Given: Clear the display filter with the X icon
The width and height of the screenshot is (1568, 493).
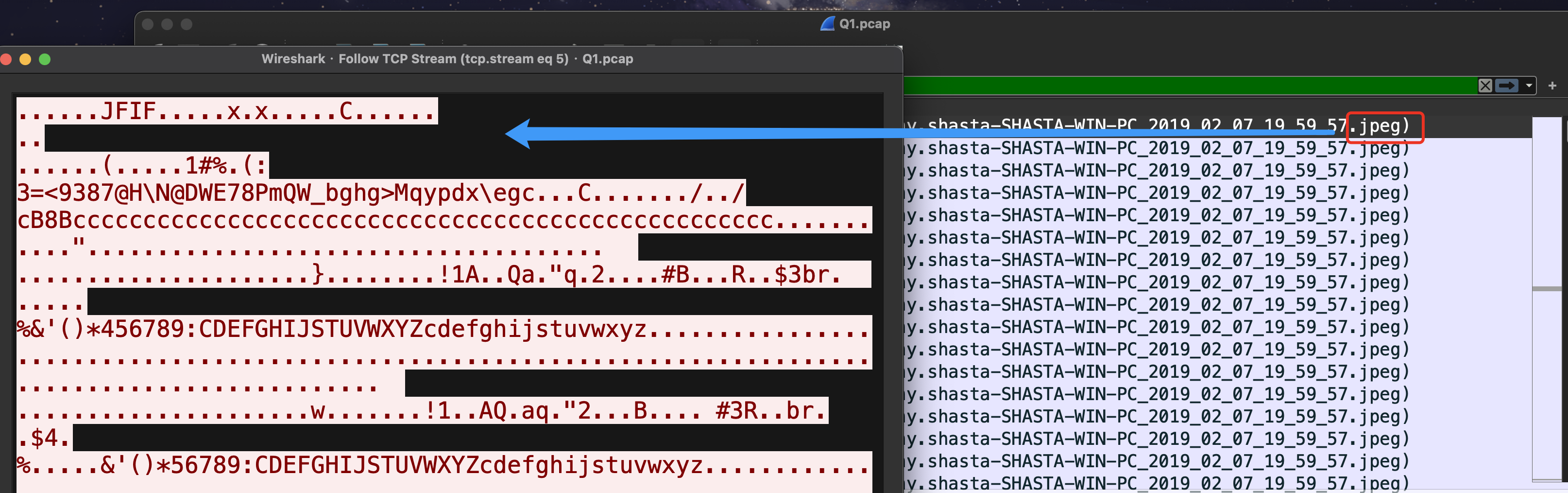Looking at the screenshot, I should [1484, 86].
